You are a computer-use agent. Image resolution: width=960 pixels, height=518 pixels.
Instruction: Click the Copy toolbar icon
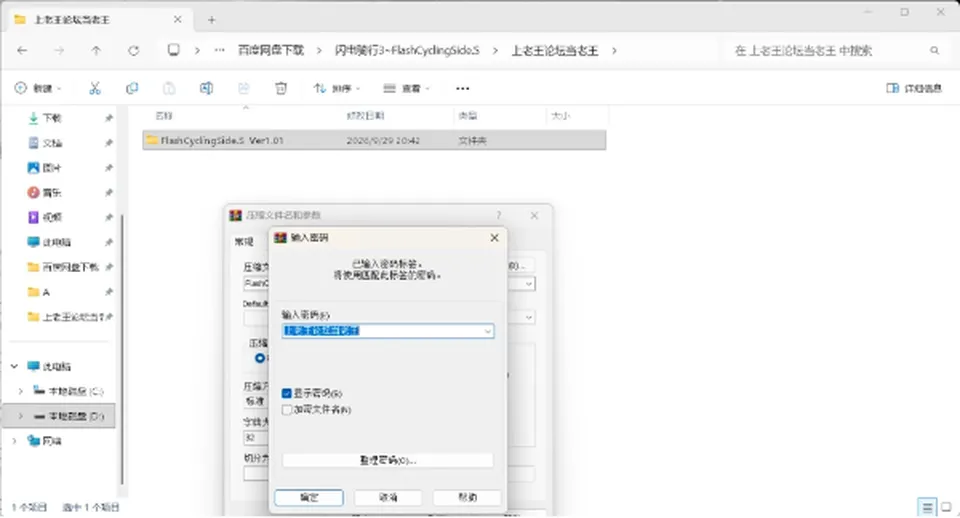click(x=132, y=88)
